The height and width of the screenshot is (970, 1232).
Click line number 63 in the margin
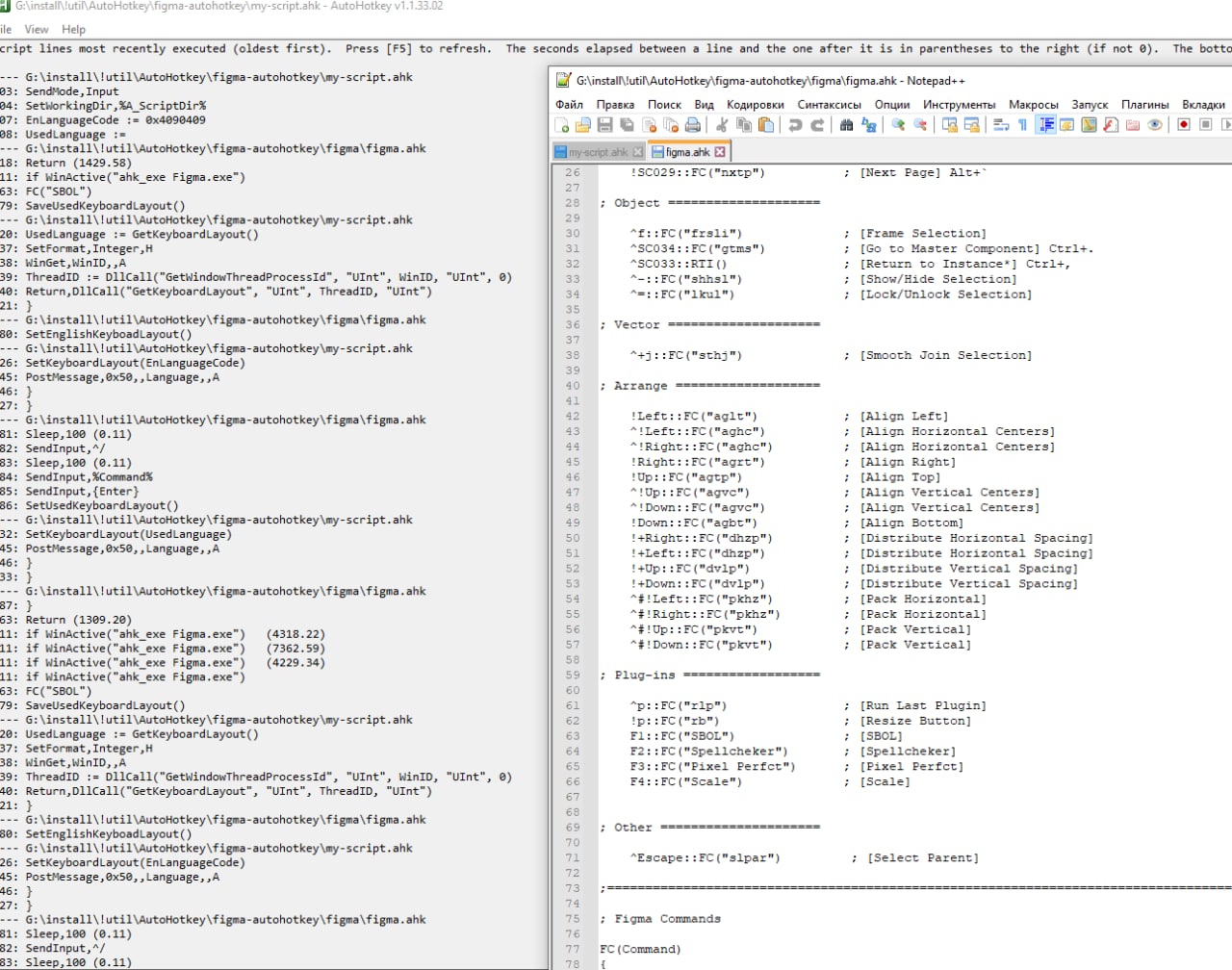(573, 736)
